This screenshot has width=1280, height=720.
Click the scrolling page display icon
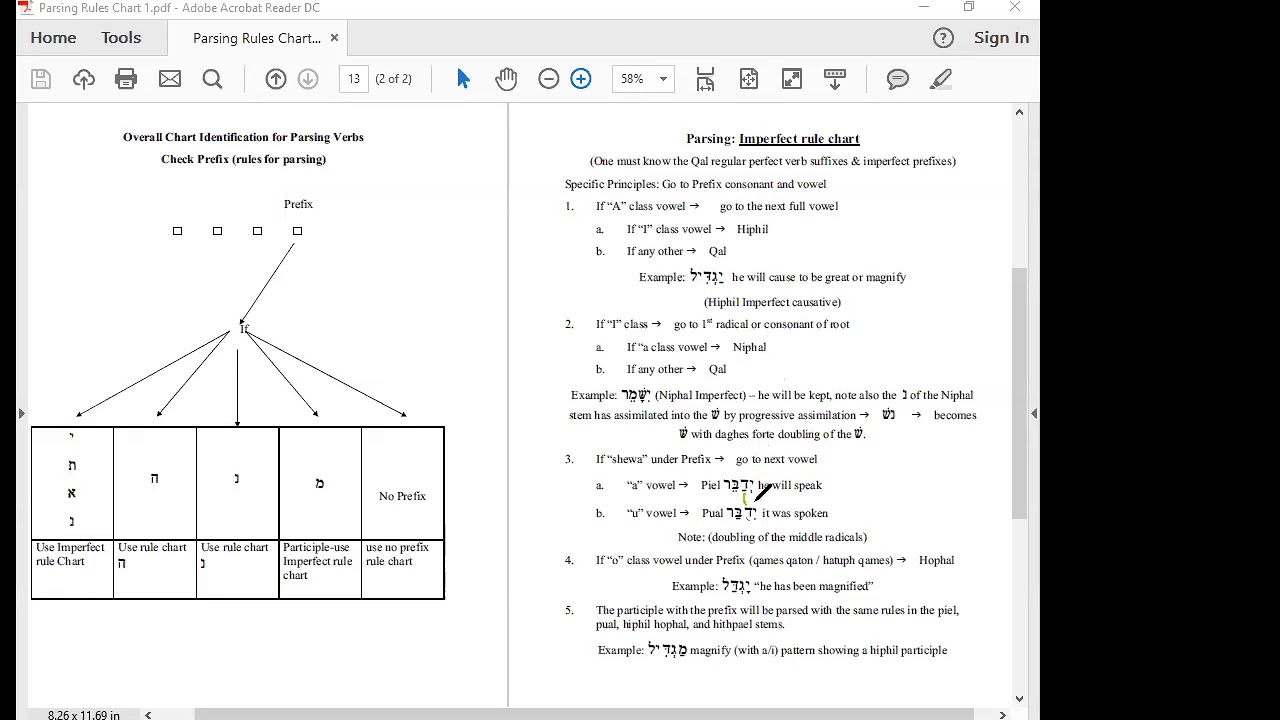(x=705, y=79)
